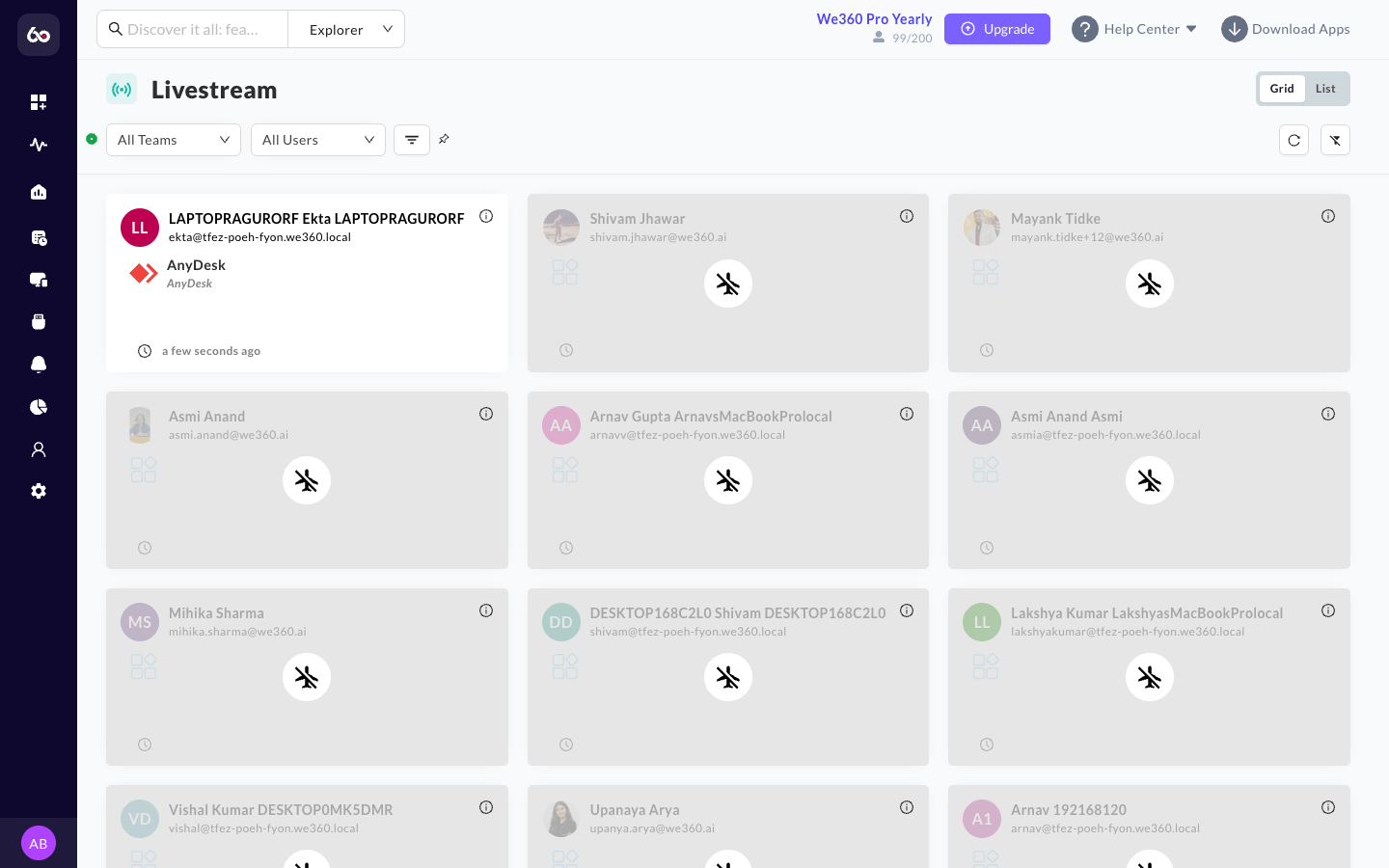Click Download Apps link
The image size is (1389, 868).
coord(1286,29)
